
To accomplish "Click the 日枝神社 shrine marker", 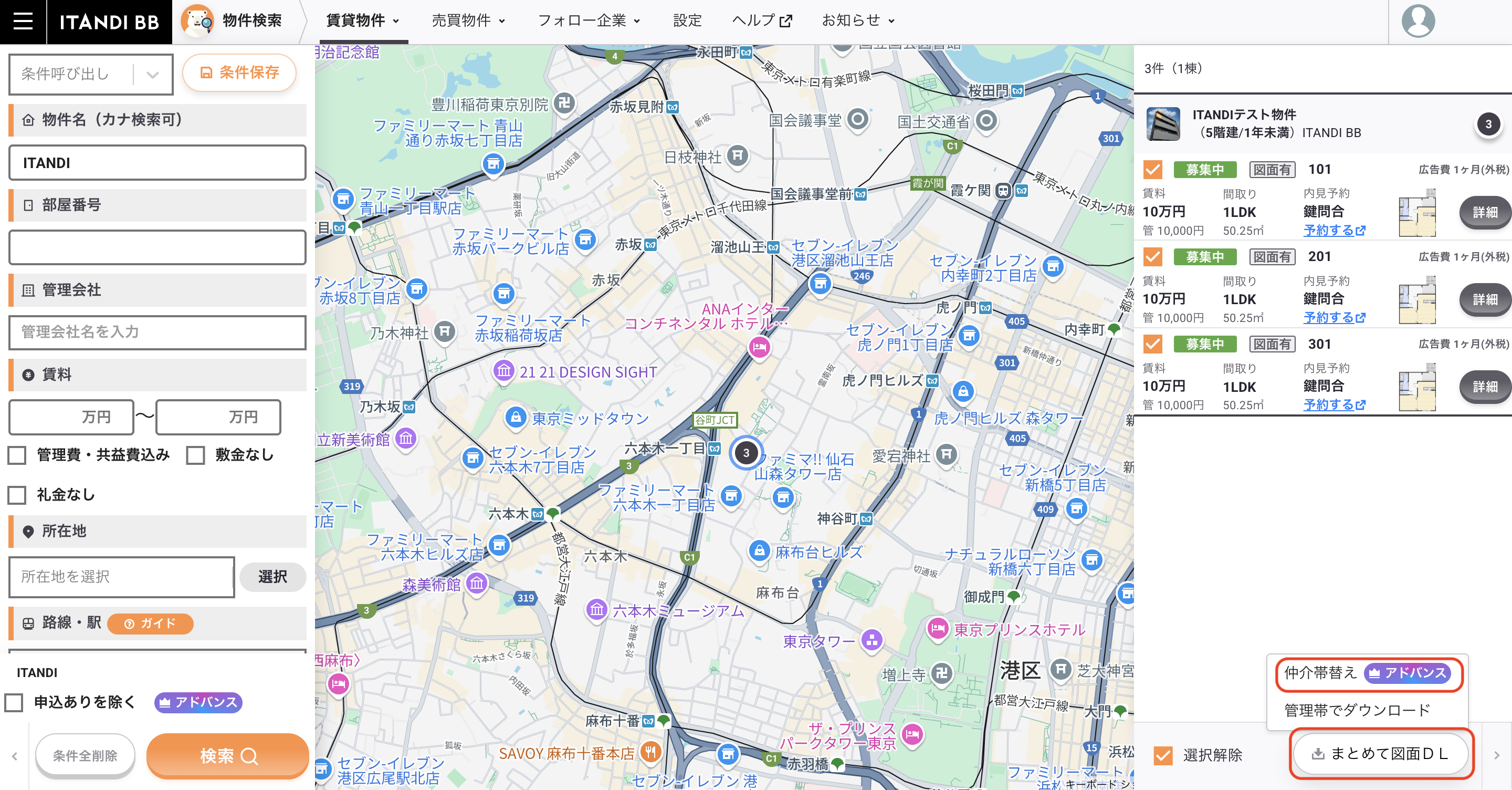I will pos(737,156).
